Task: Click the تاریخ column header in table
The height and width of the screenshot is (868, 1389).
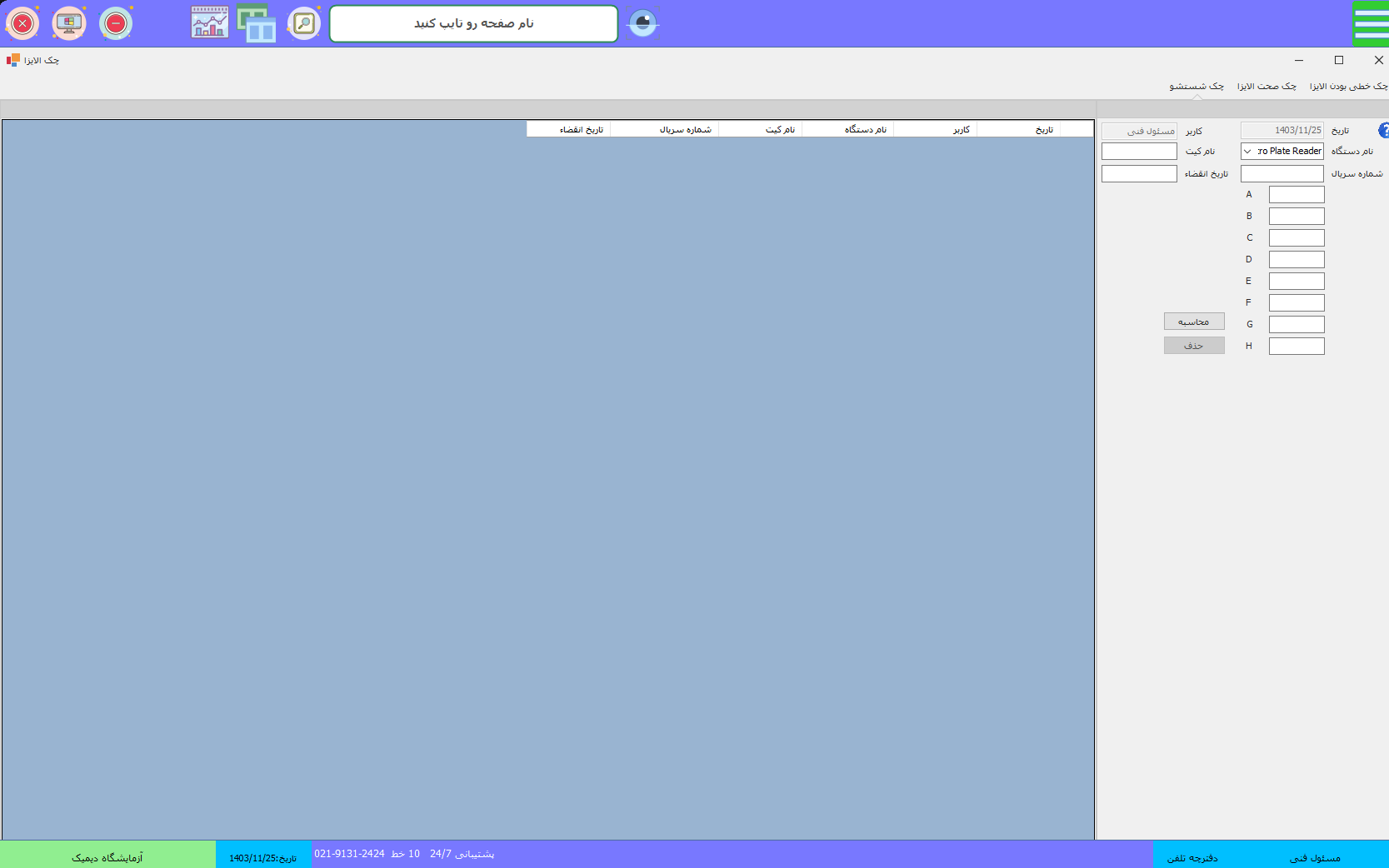Action: (x=1044, y=130)
